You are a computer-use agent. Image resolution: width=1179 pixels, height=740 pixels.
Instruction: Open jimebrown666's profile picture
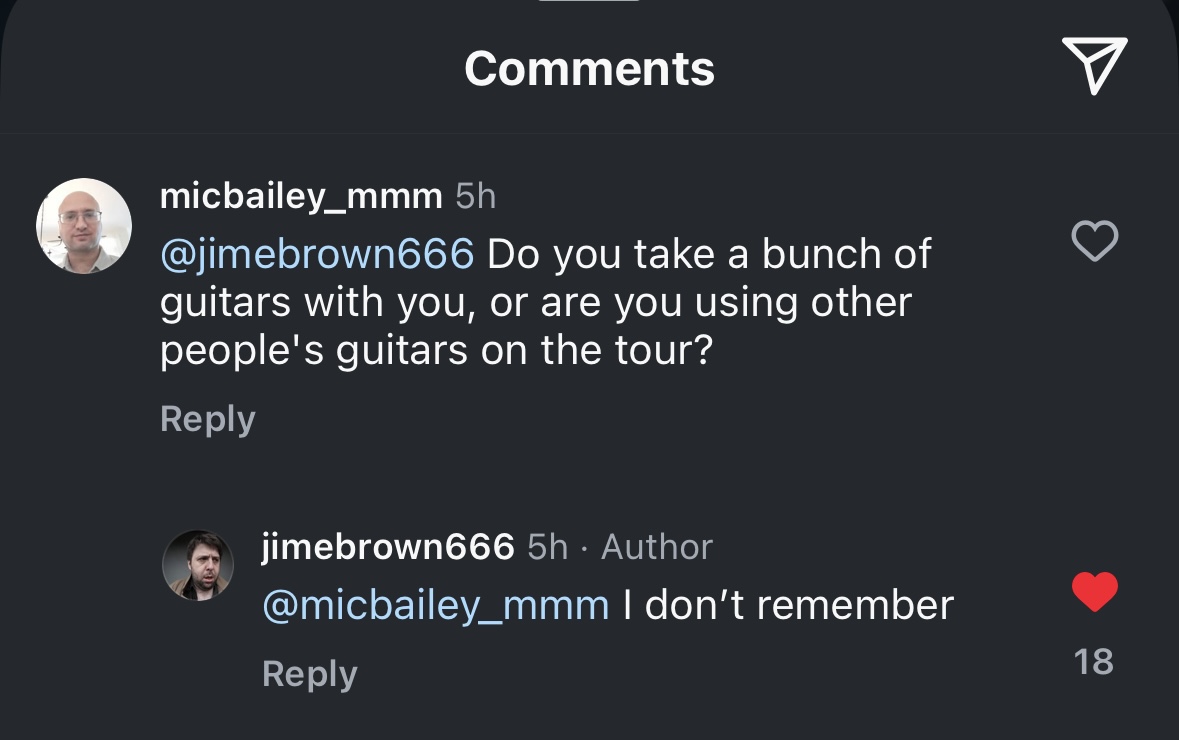pyautogui.click(x=198, y=565)
